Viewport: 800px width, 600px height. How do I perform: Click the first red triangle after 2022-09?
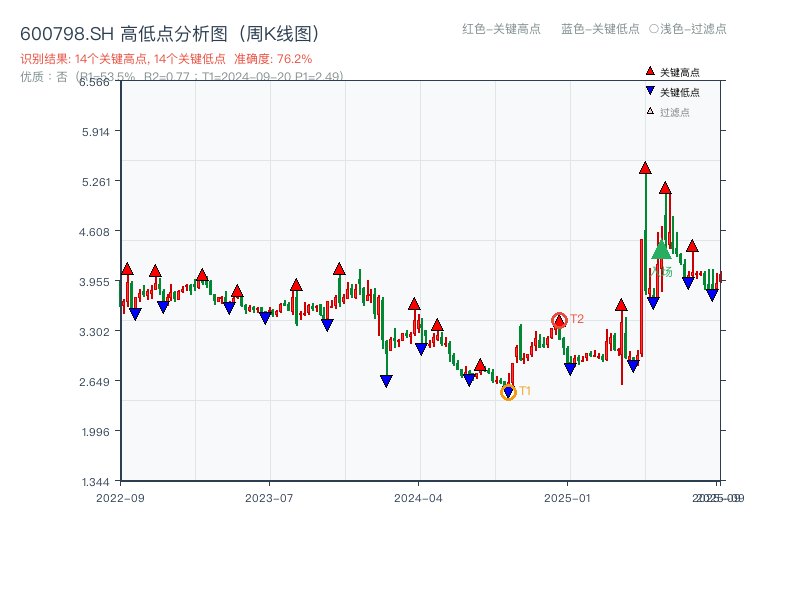click(x=127, y=268)
